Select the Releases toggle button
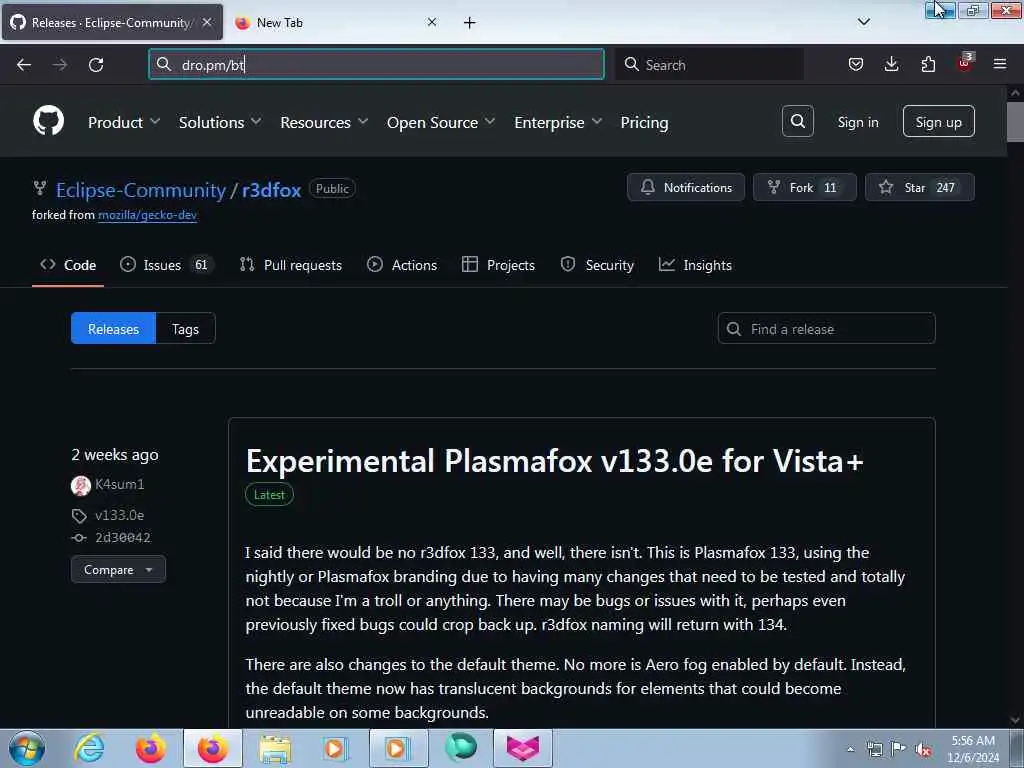Image resolution: width=1024 pixels, height=768 pixels. 114,328
